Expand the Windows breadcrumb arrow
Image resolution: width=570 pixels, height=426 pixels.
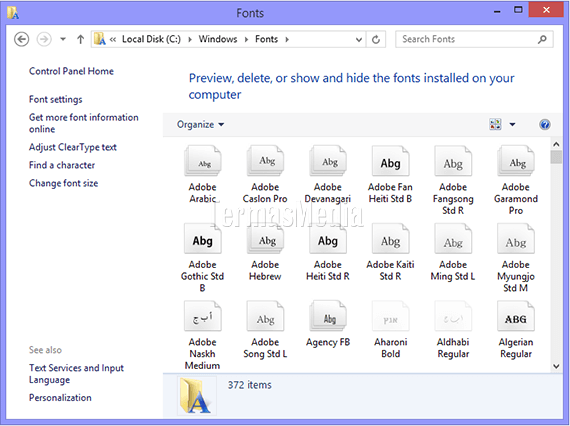(246, 39)
